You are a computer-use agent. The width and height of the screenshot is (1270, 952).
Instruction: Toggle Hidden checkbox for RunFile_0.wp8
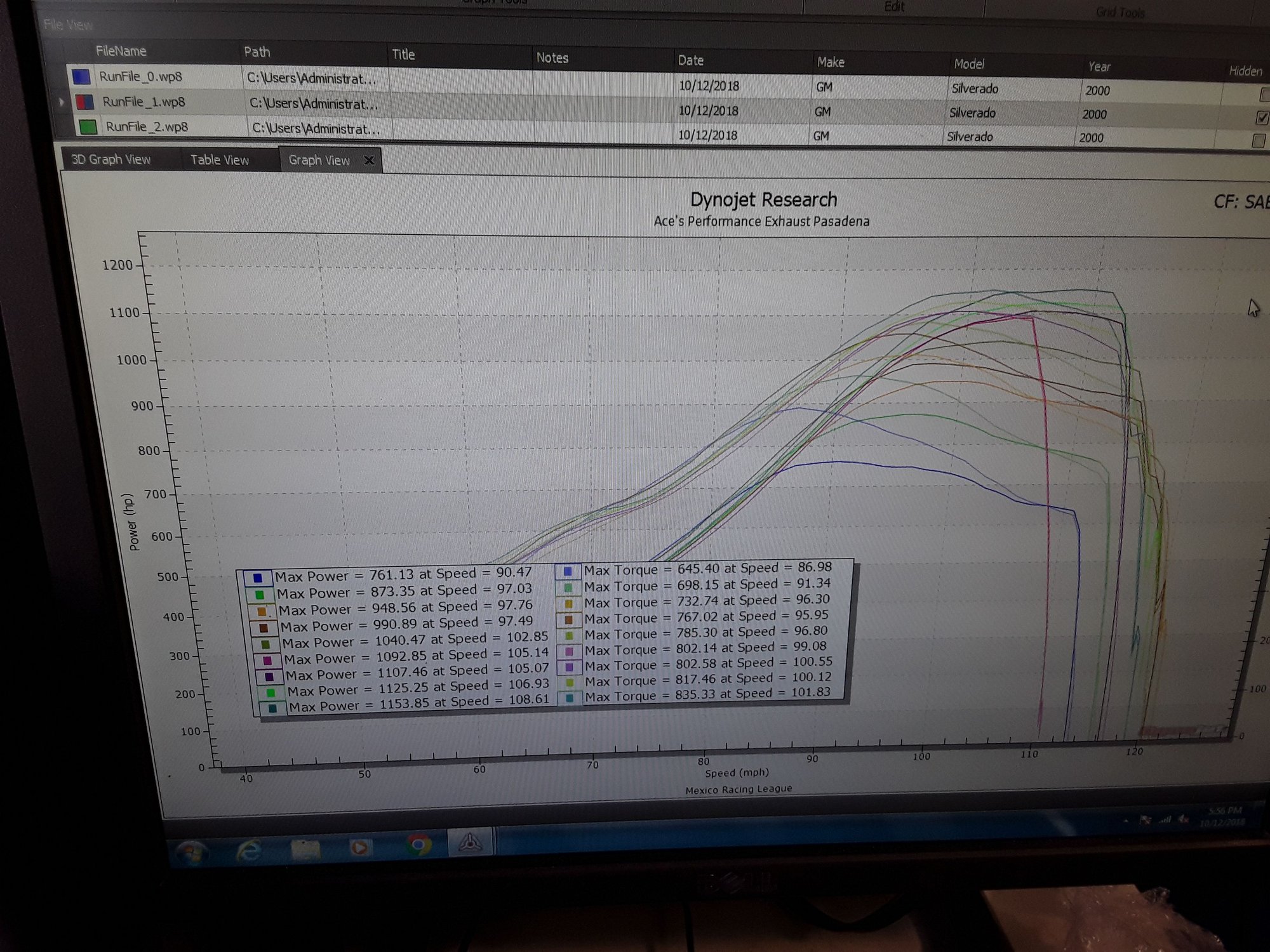(1264, 95)
